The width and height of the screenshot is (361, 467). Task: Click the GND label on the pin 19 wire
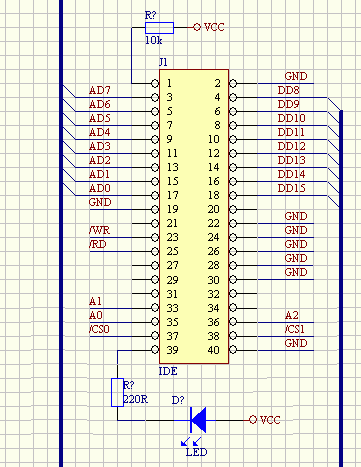[100, 202]
